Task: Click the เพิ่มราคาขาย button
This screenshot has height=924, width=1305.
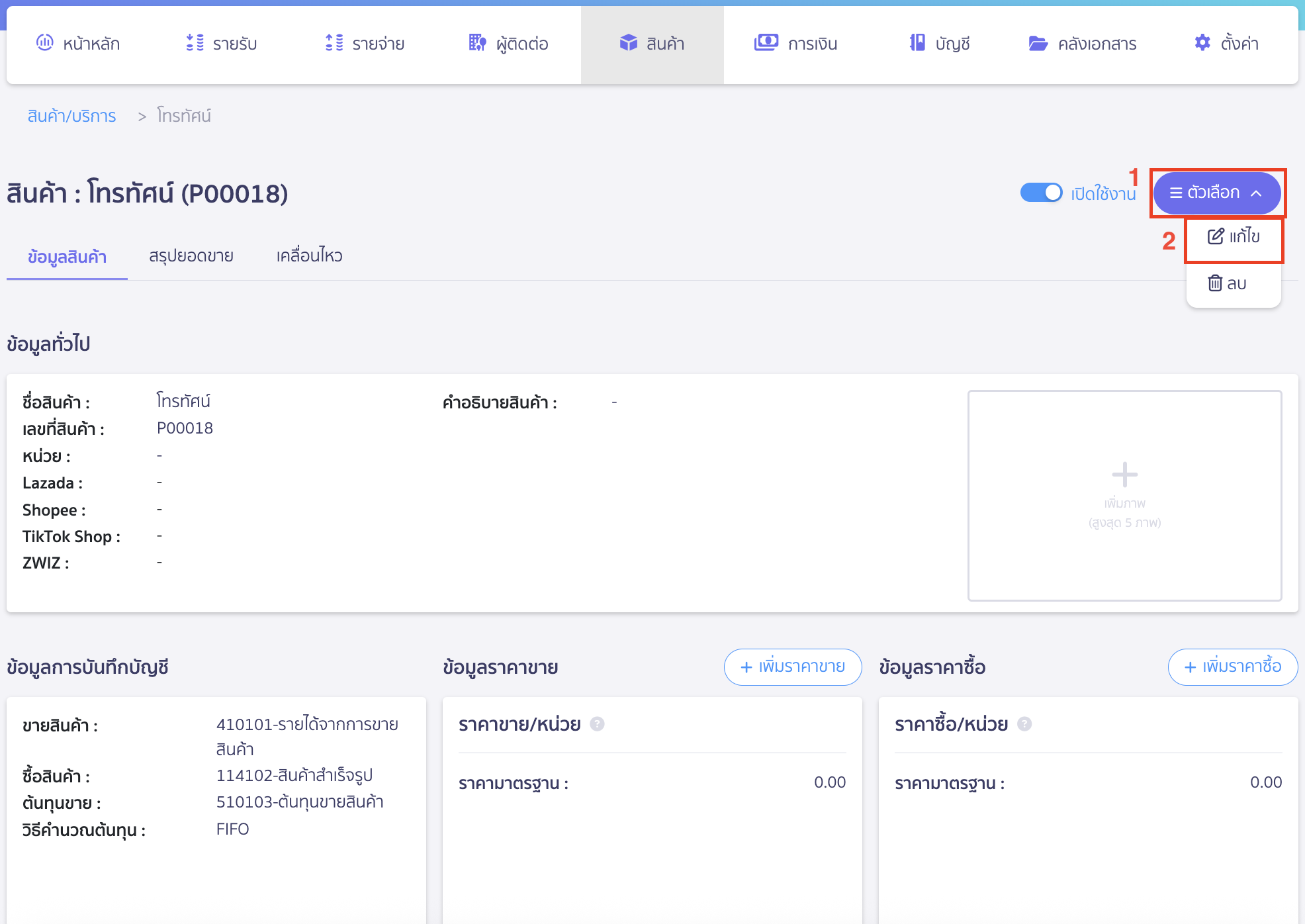Action: (x=792, y=667)
